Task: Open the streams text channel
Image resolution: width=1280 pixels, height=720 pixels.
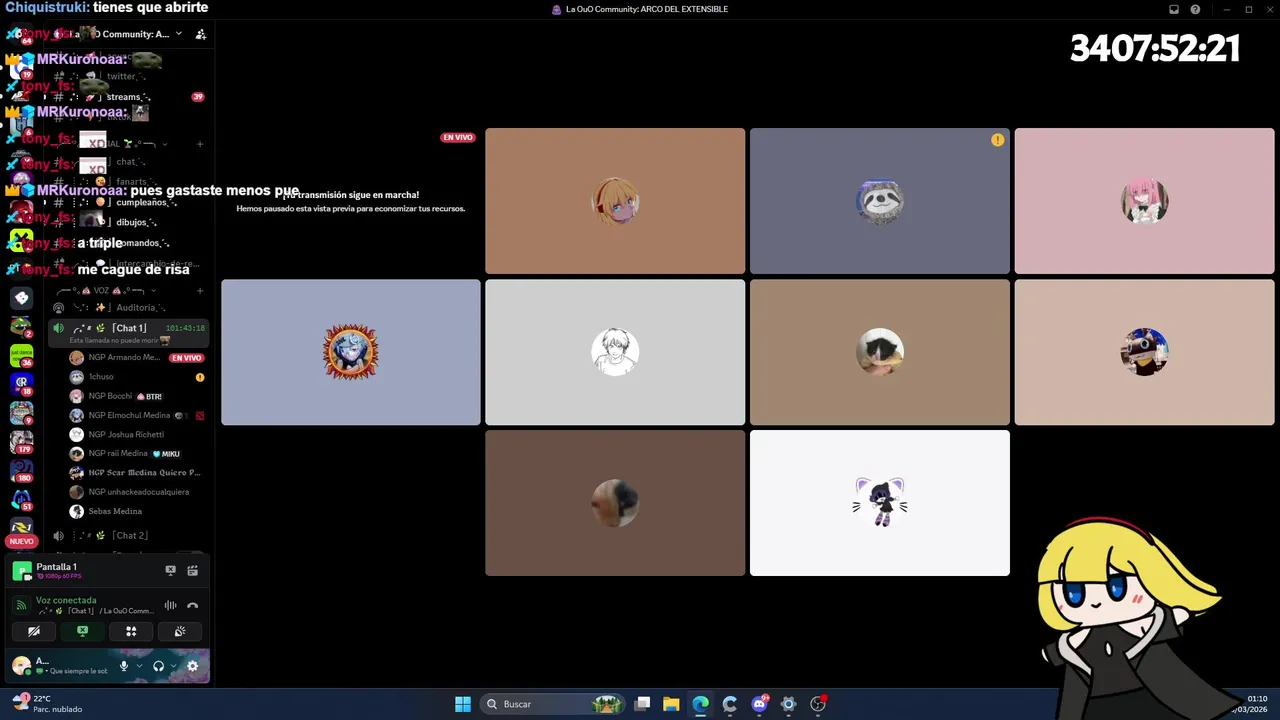Action: click(128, 97)
